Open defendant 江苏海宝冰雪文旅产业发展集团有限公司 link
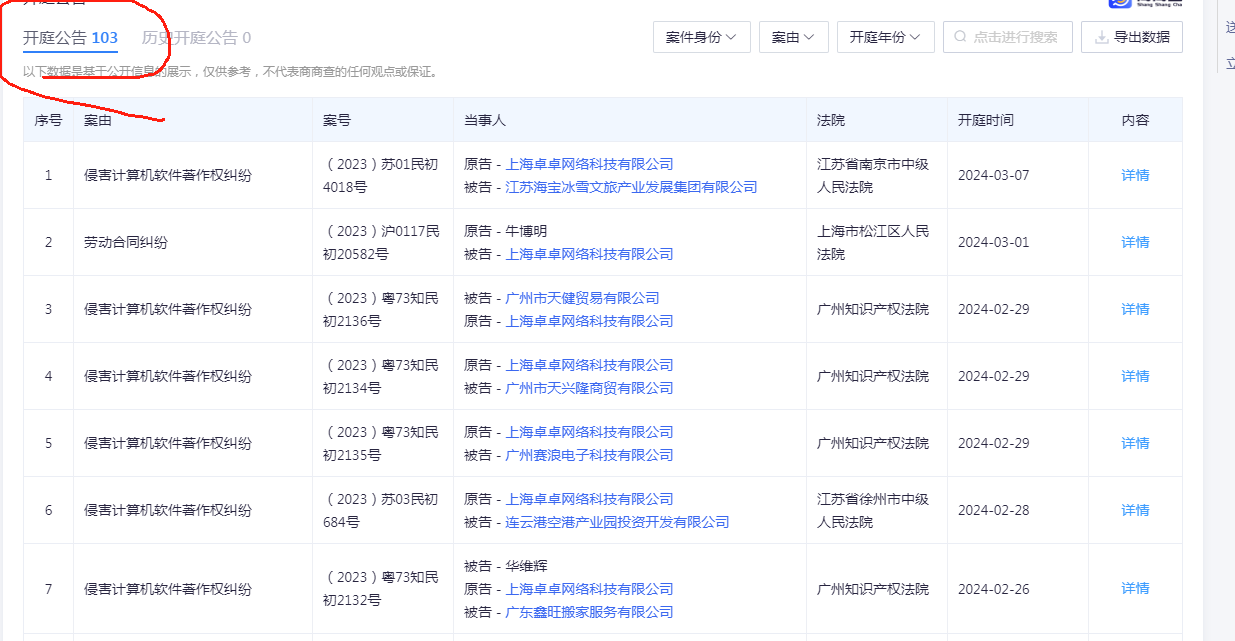The image size is (1235, 641). (x=631, y=187)
